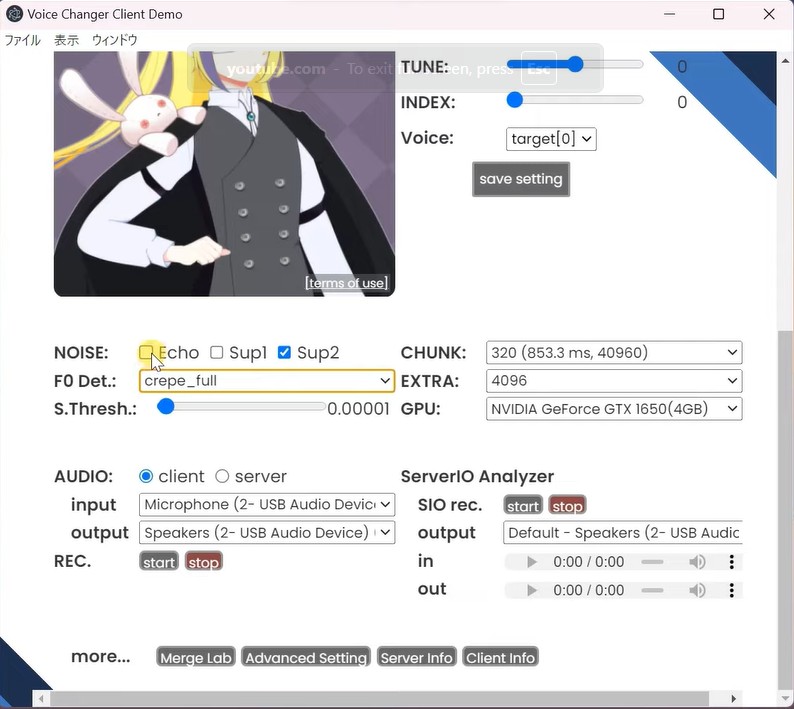Open the F0 Det. crepe_full dropdown
Image resolution: width=794 pixels, height=709 pixels.
point(267,381)
